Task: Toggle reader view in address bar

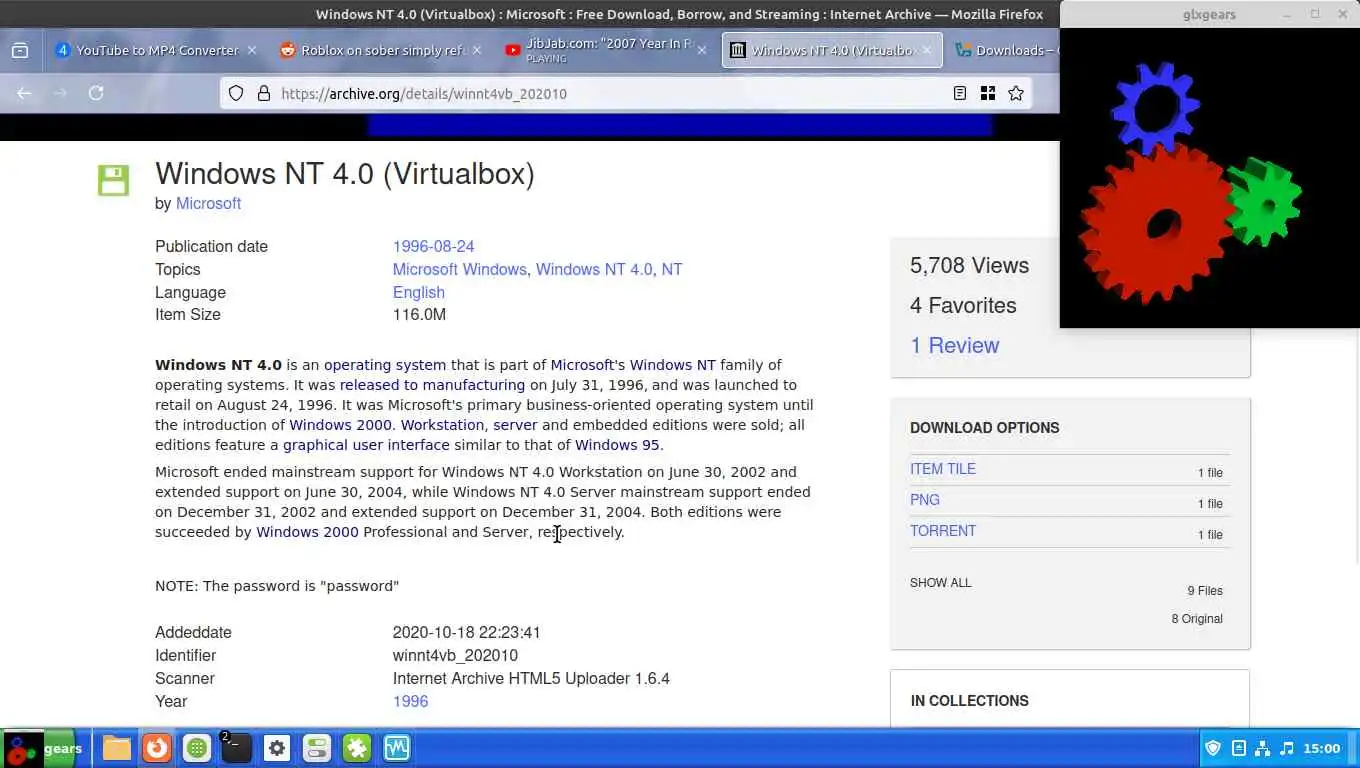Action: tap(959, 93)
